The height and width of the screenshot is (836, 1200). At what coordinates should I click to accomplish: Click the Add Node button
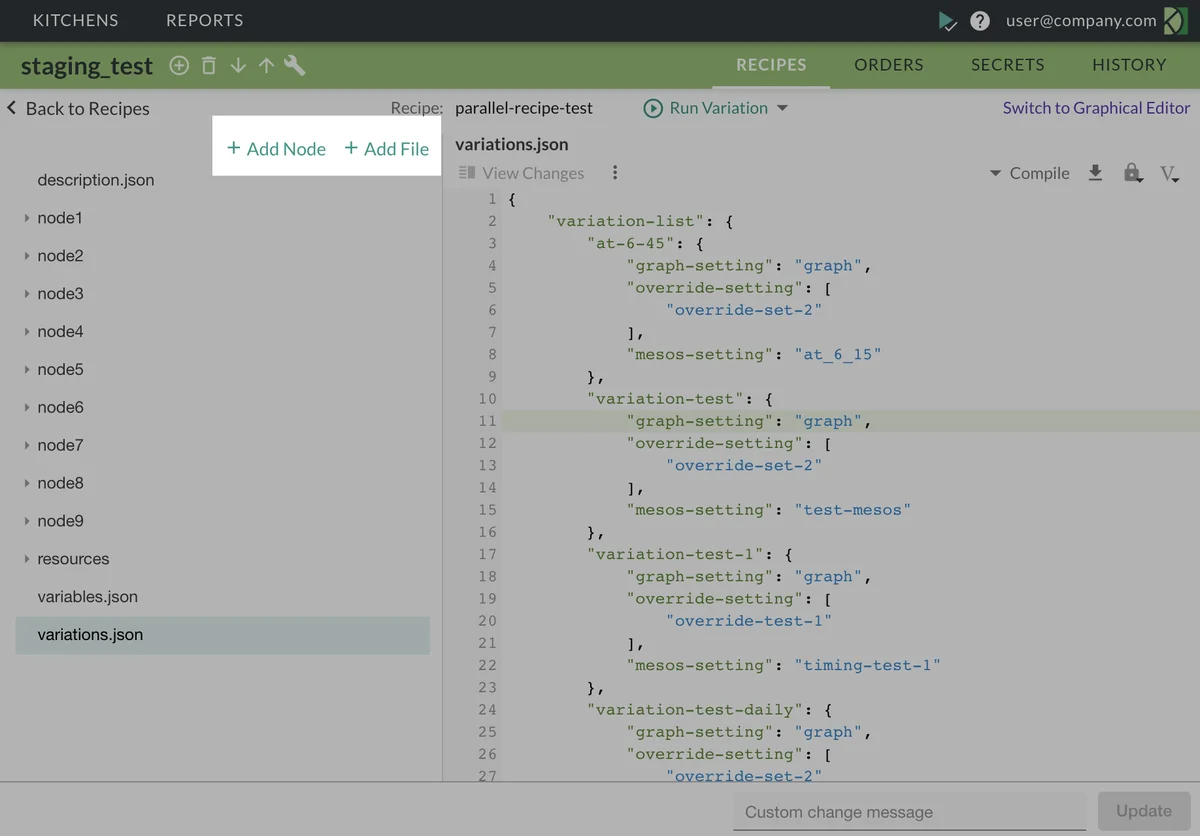point(276,149)
